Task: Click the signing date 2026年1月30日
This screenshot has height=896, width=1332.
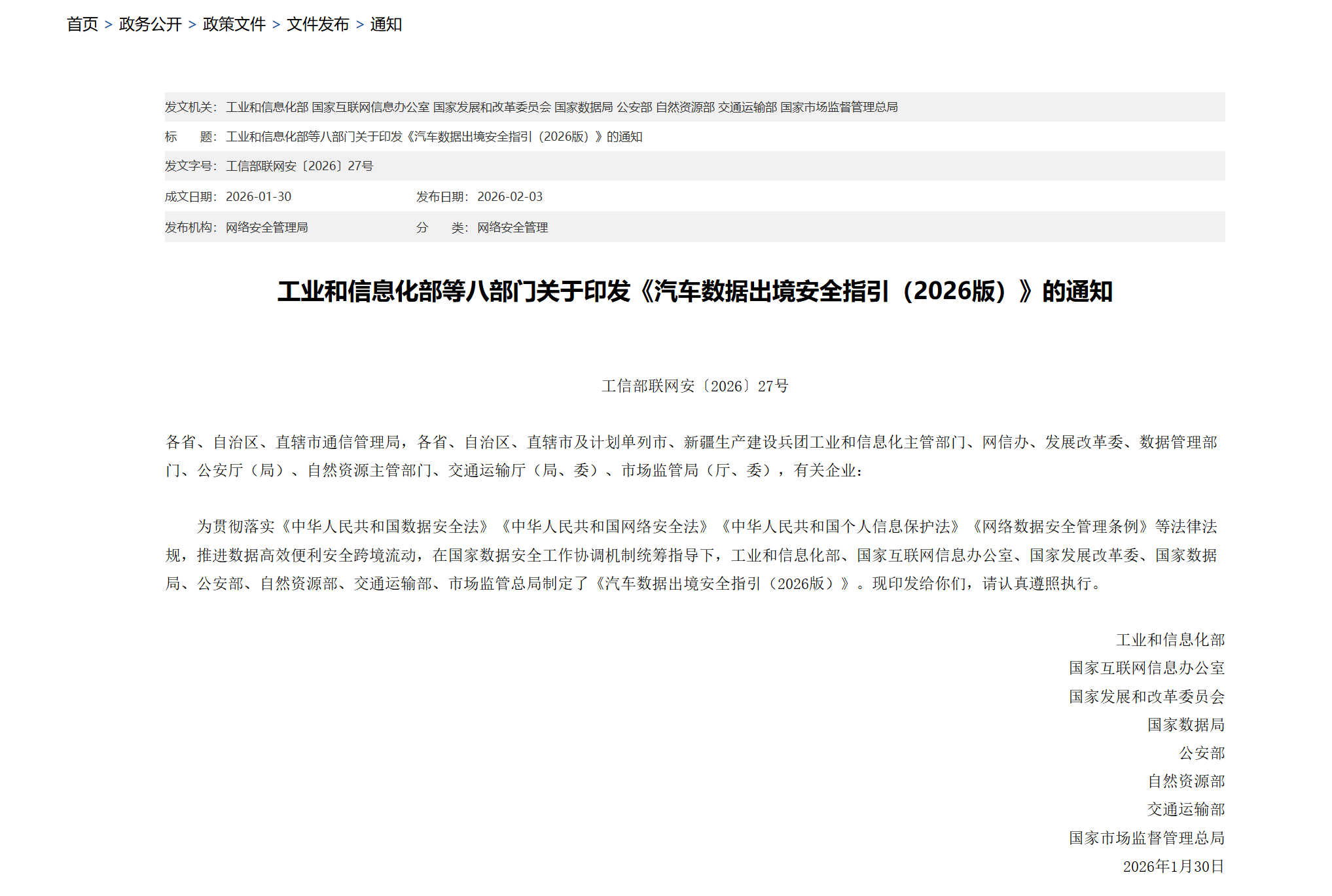Action: (1173, 867)
